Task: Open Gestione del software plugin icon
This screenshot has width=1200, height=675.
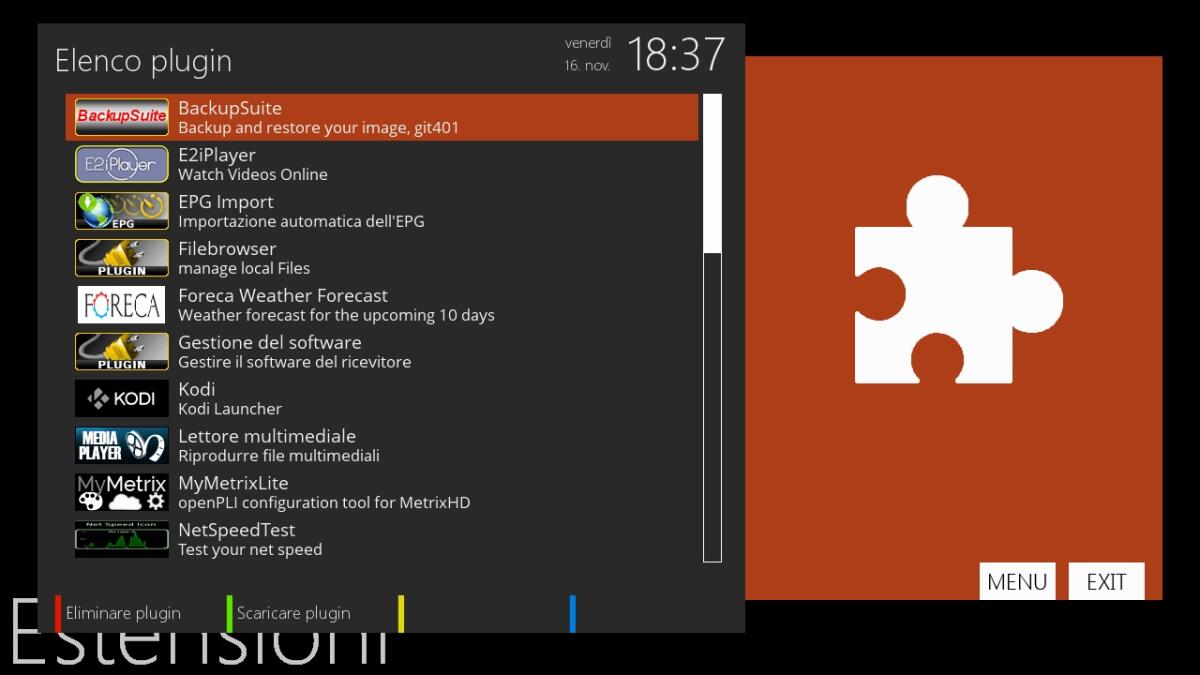Action: [120, 351]
